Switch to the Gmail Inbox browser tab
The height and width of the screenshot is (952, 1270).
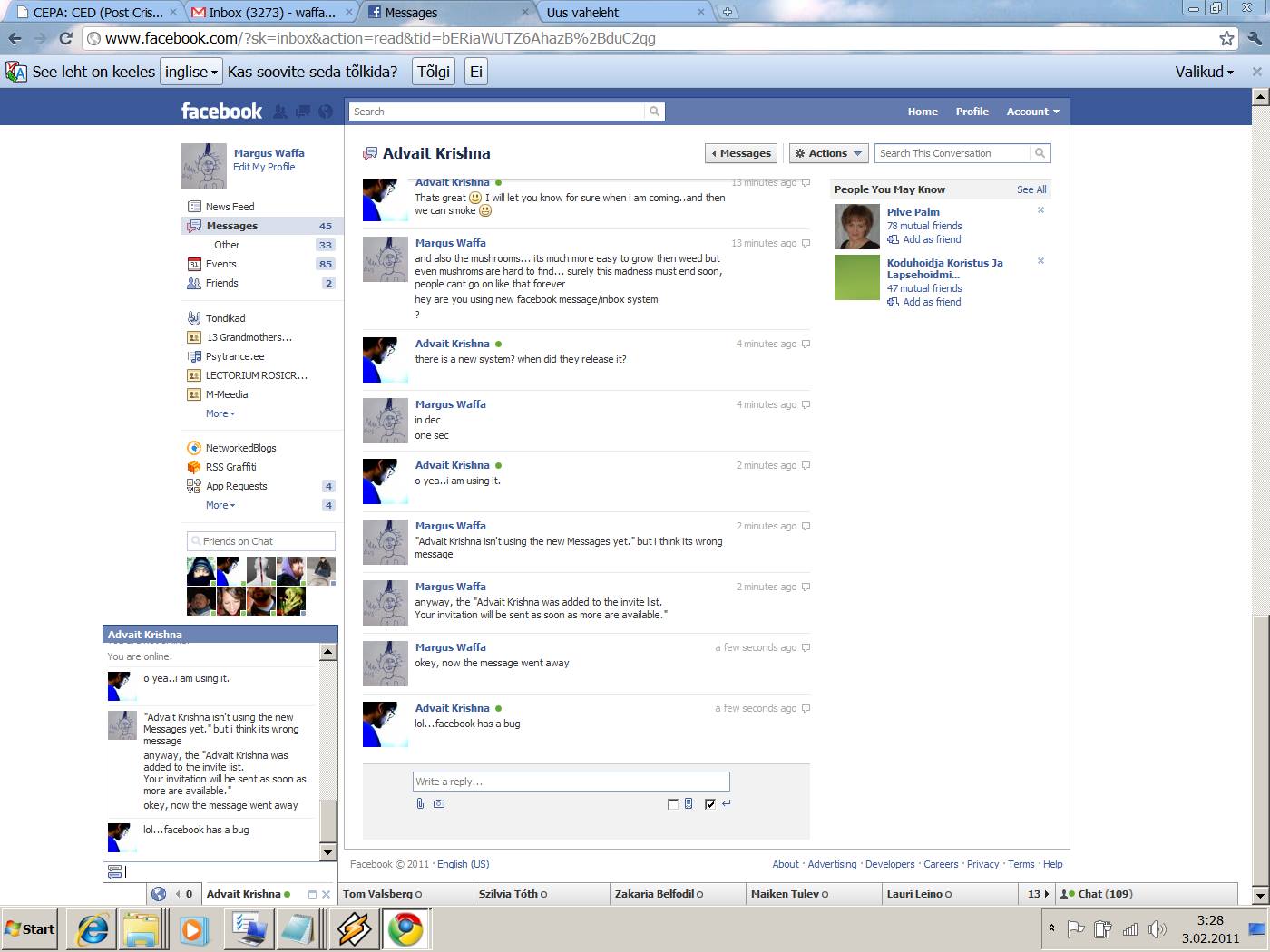pyautogui.click(x=270, y=13)
